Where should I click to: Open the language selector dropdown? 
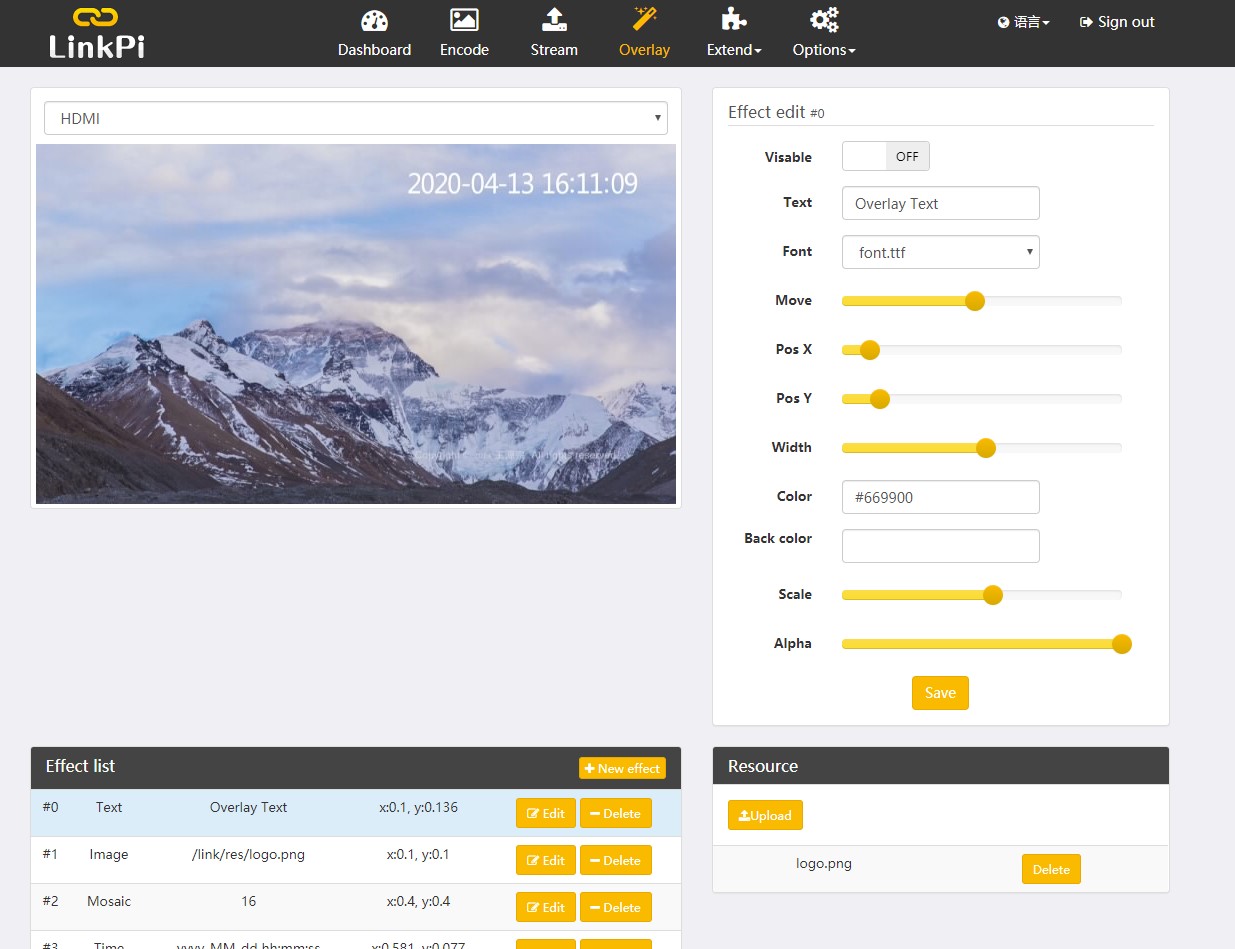(x=1024, y=22)
